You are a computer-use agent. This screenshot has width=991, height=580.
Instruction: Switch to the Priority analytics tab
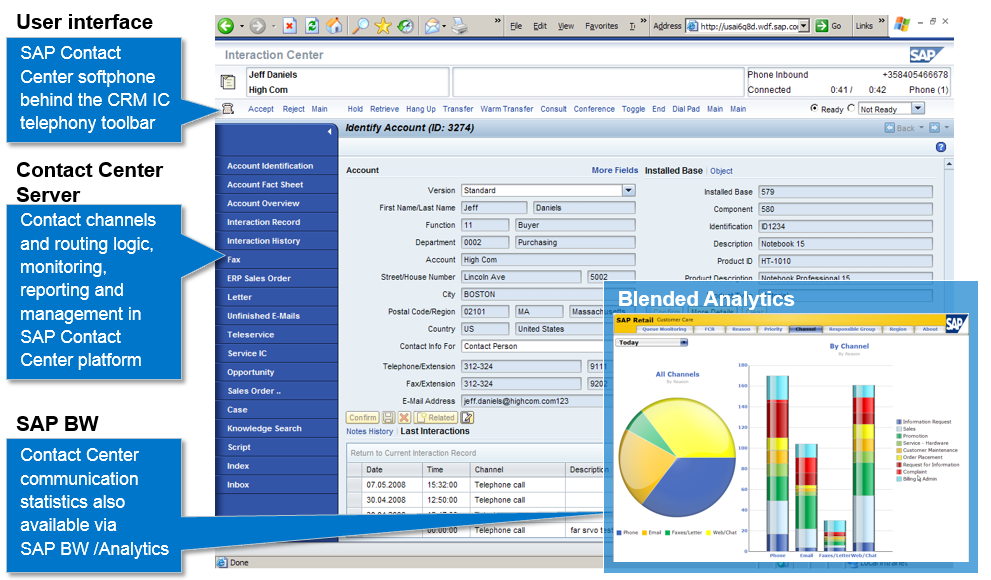(773, 329)
